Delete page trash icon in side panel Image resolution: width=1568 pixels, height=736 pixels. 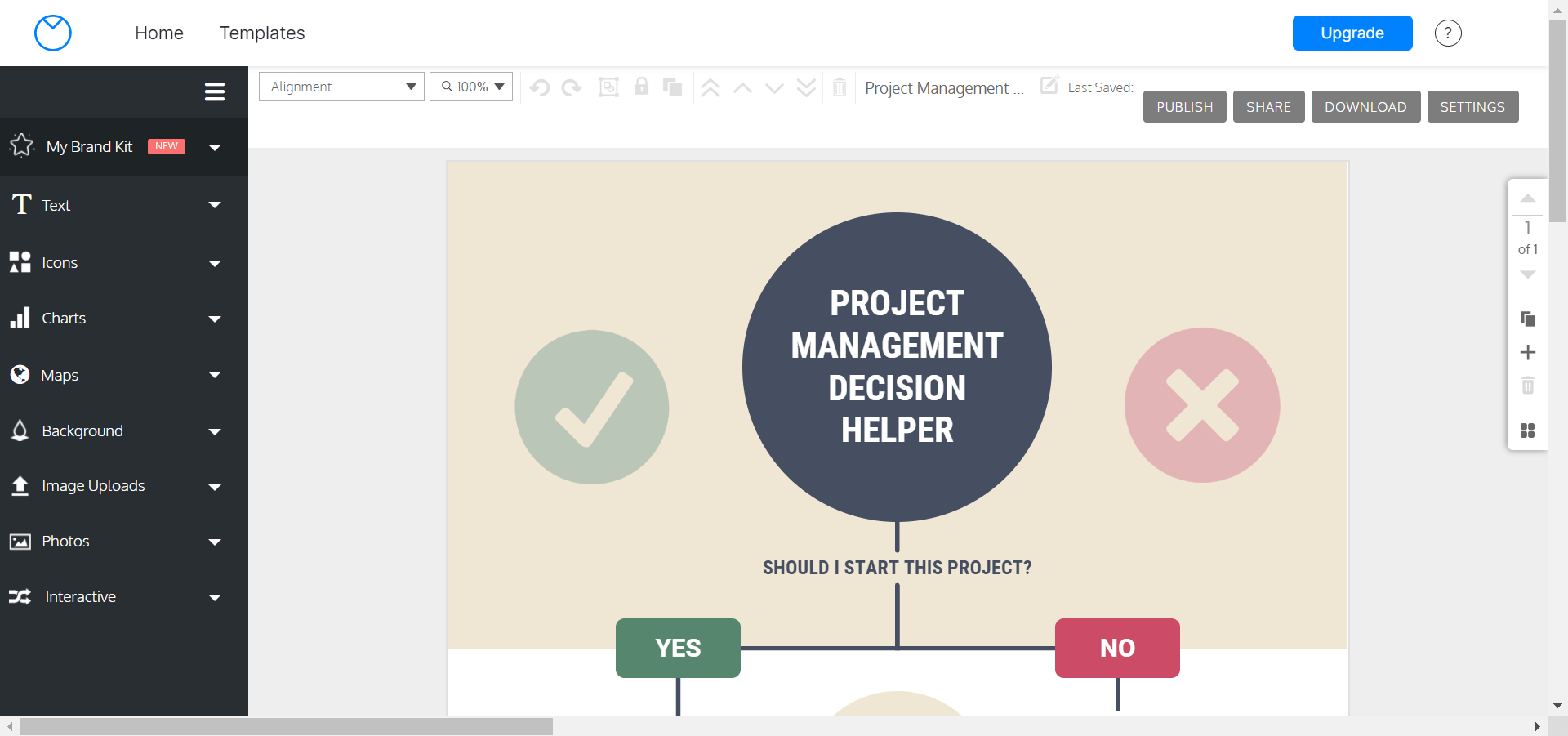click(x=1528, y=385)
